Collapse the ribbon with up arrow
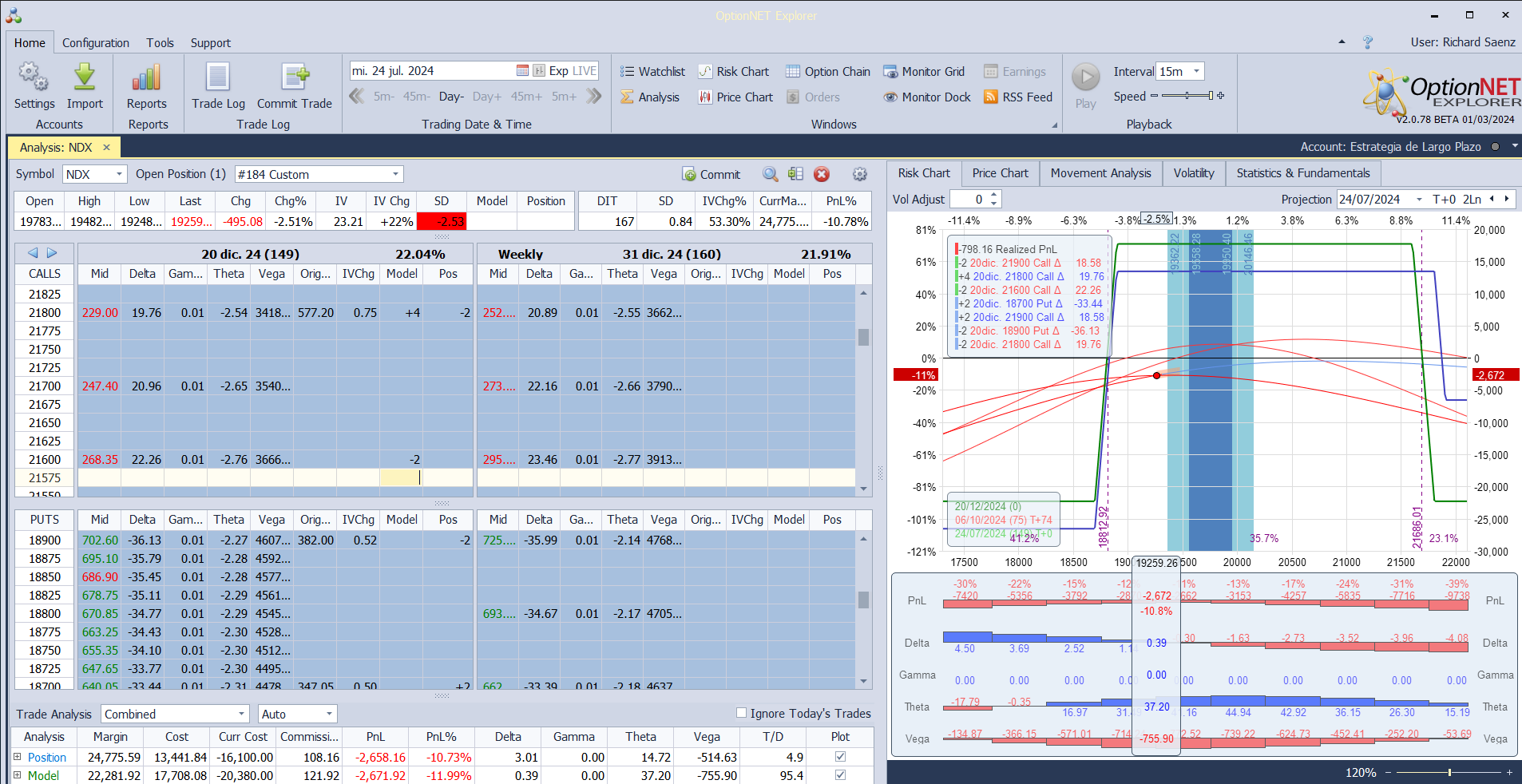The image size is (1522, 784). (1342, 42)
